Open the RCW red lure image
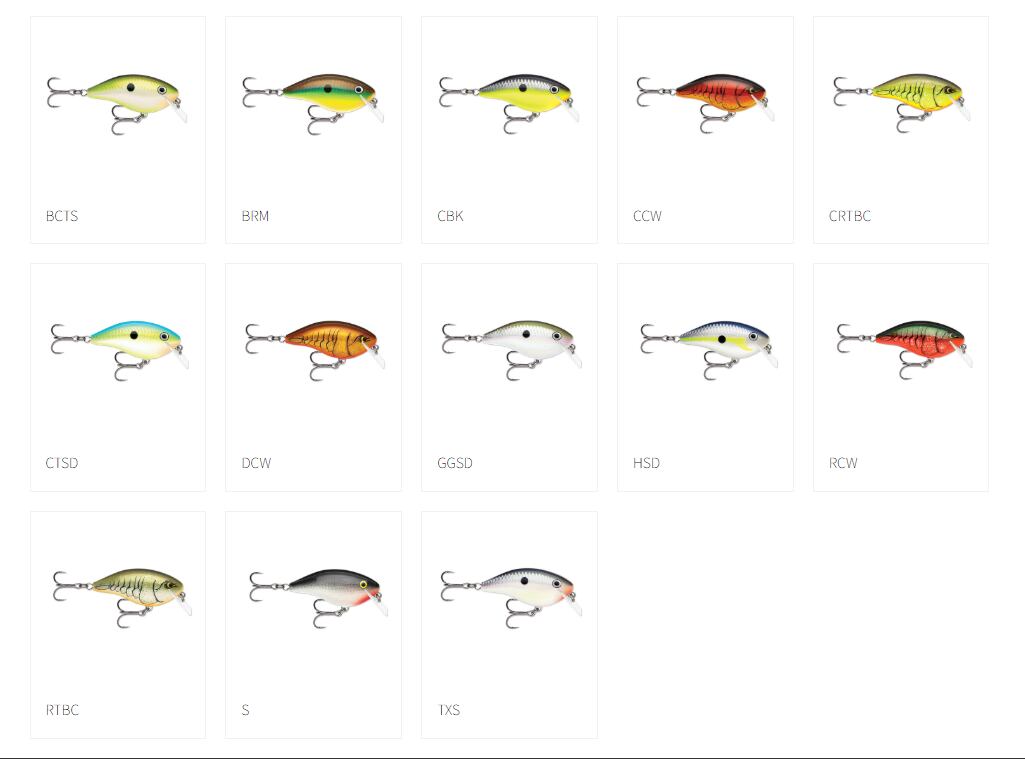Viewport: 1025px width, 759px height. click(x=905, y=350)
